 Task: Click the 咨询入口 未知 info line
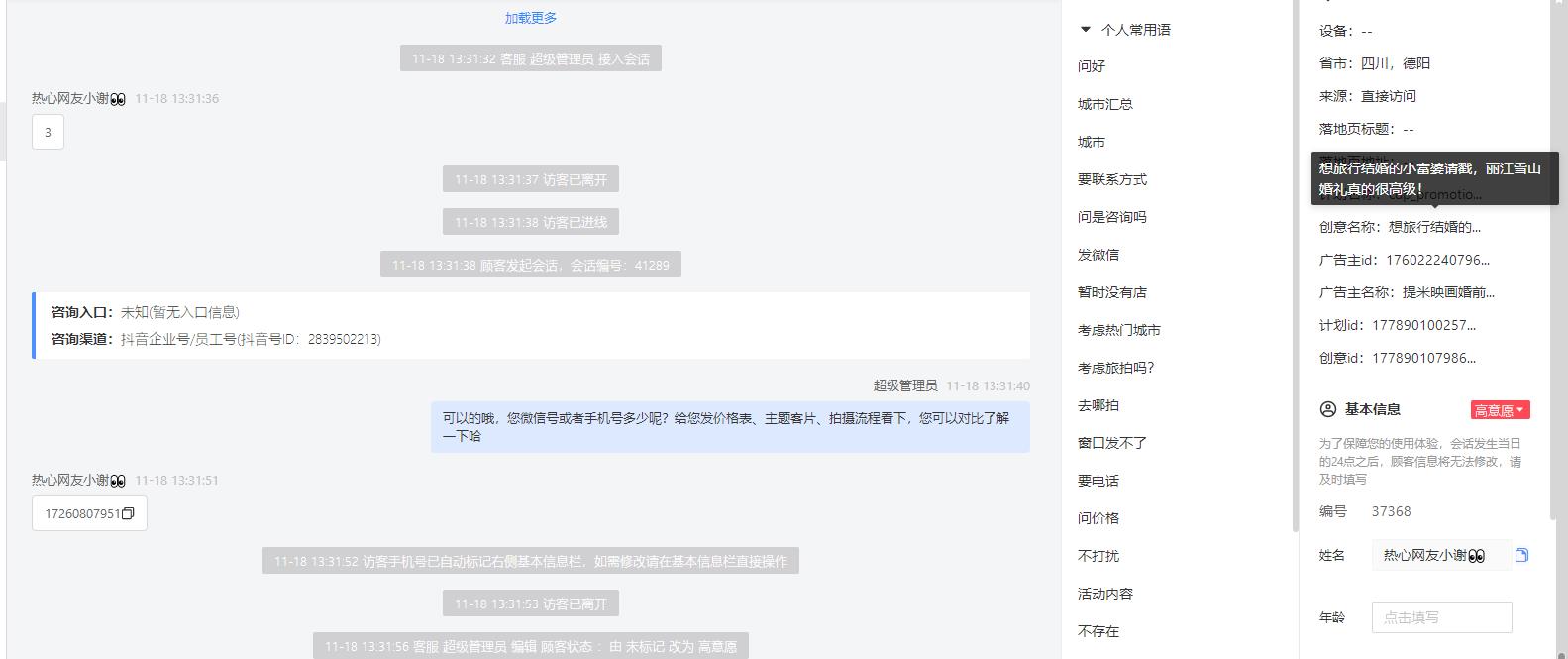[146, 312]
